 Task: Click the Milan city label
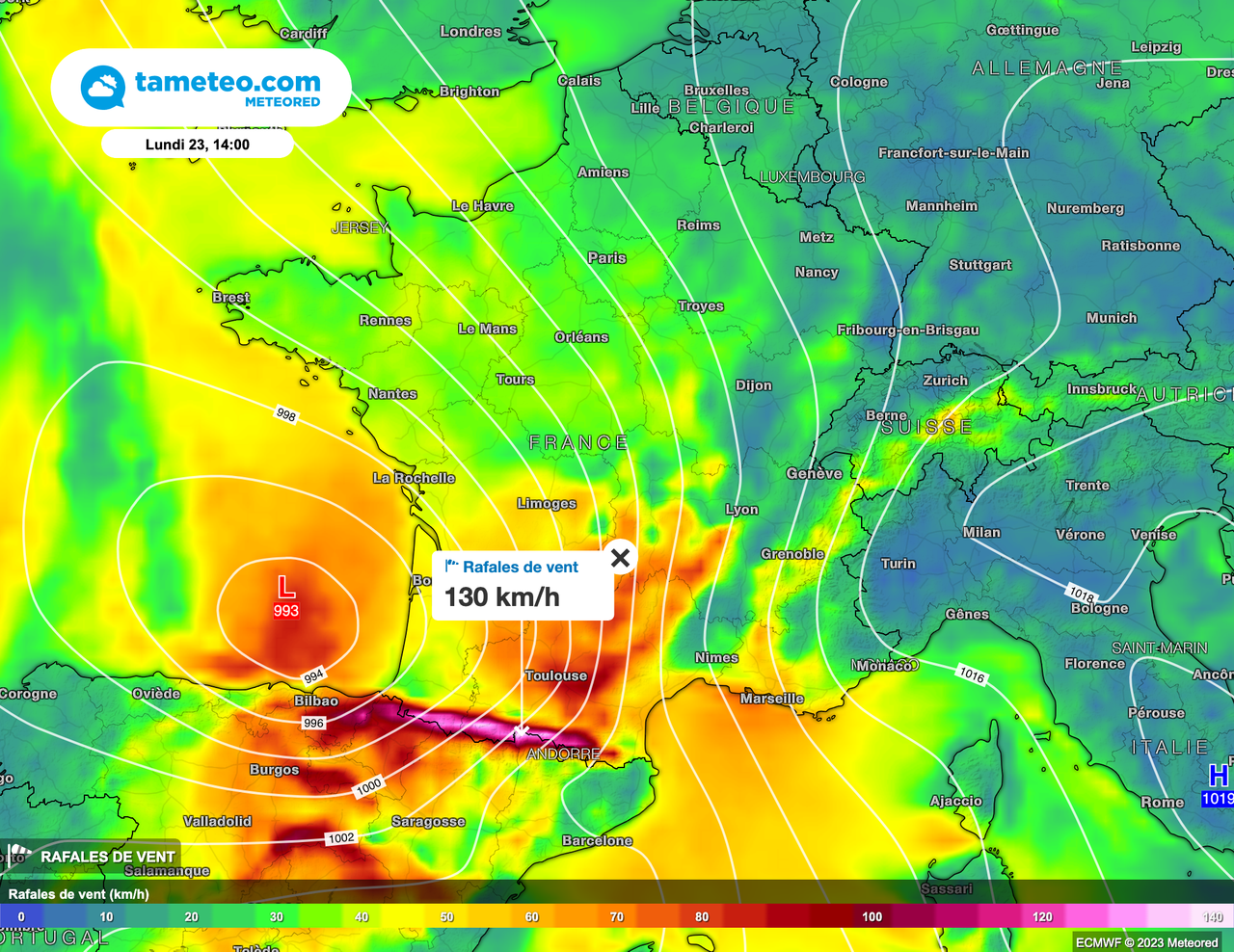[982, 533]
